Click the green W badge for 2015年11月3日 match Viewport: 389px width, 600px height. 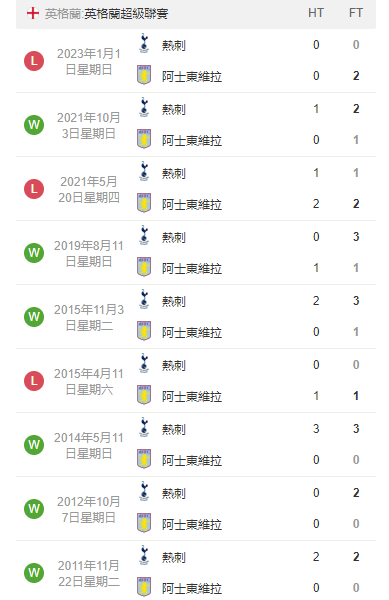pyautogui.click(x=34, y=317)
